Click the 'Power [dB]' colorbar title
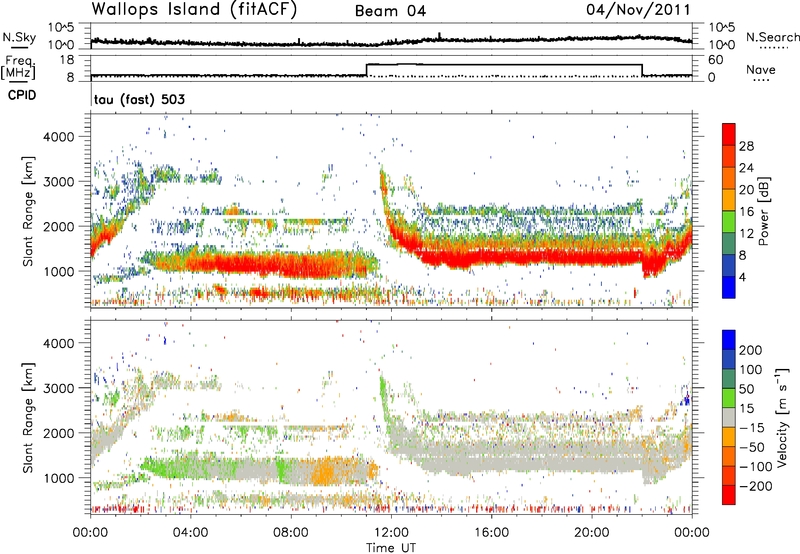The width and height of the screenshot is (800, 554). click(x=764, y=211)
